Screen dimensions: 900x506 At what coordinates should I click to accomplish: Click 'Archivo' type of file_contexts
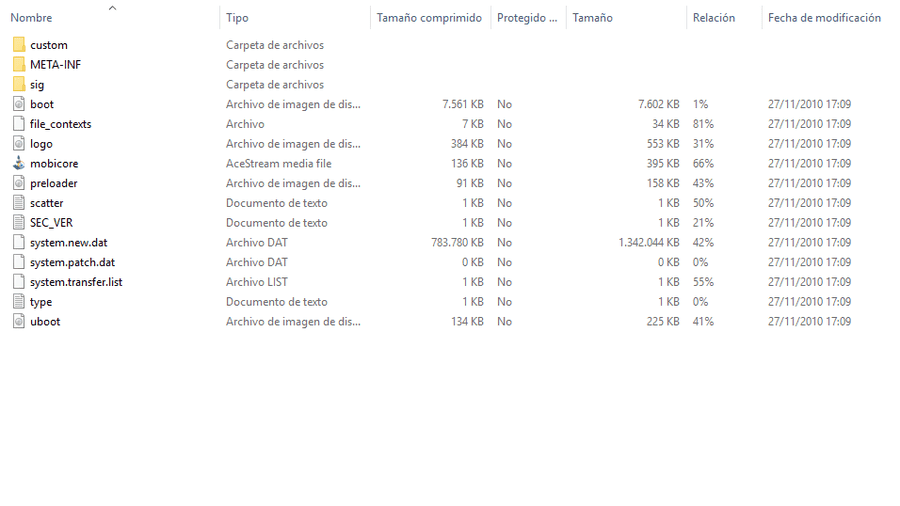[x=245, y=124]
